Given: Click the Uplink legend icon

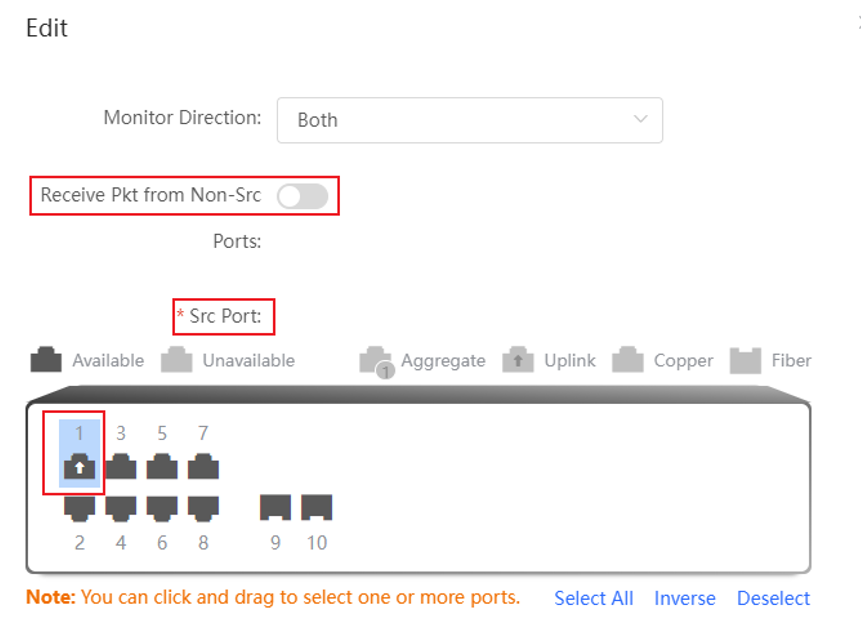Looking at the screenshot, I should (x=518, y=360).
